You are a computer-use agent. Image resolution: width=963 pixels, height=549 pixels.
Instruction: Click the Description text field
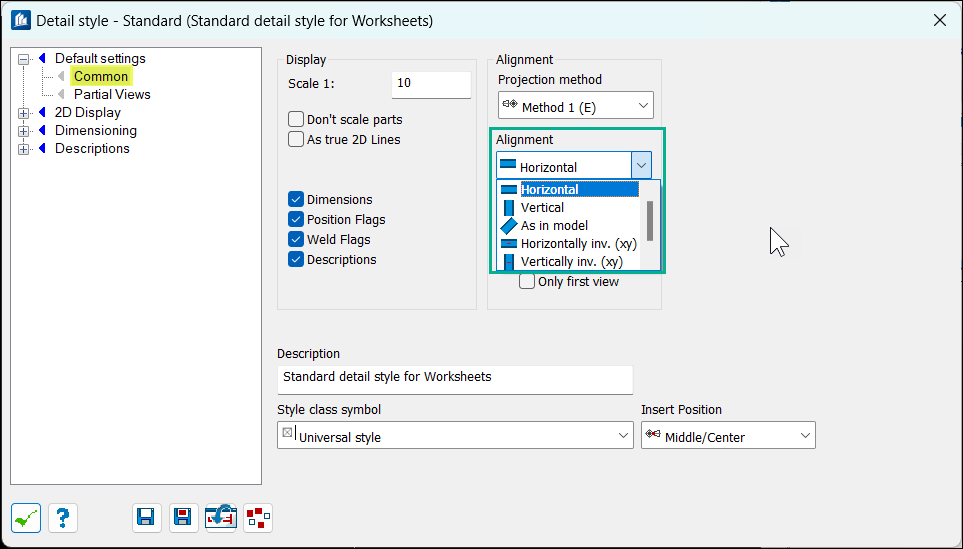coord(454,379)
